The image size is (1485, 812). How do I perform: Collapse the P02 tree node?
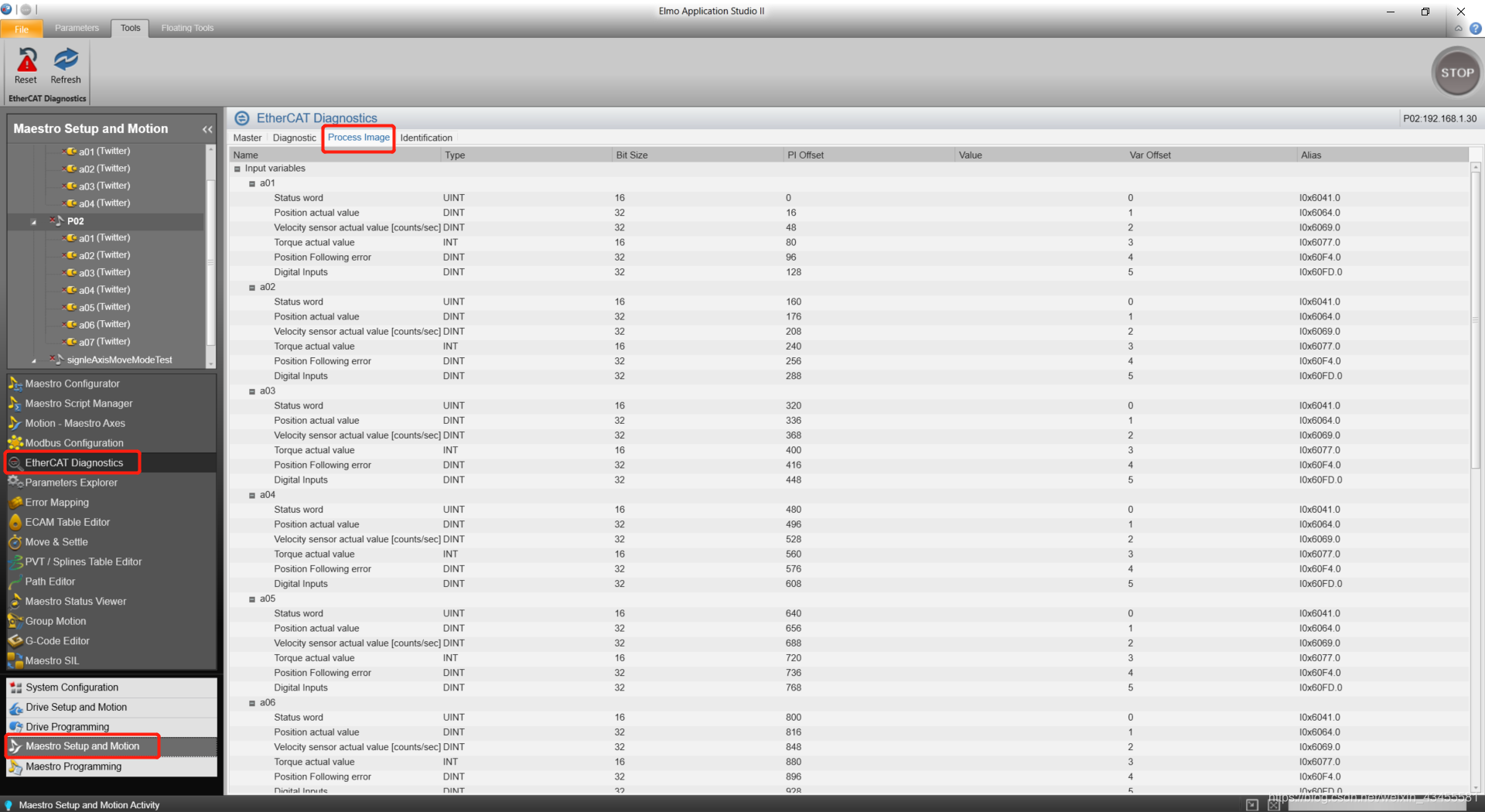(33, 222)
